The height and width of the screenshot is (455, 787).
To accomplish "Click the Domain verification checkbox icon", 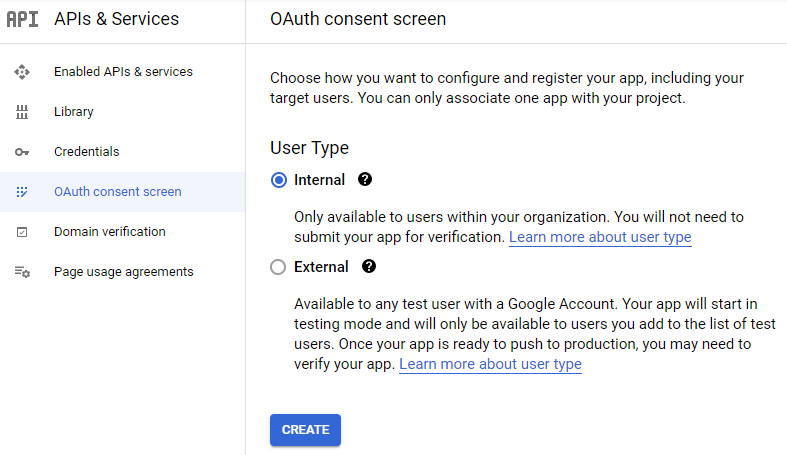I will click(x=22, y=232).
